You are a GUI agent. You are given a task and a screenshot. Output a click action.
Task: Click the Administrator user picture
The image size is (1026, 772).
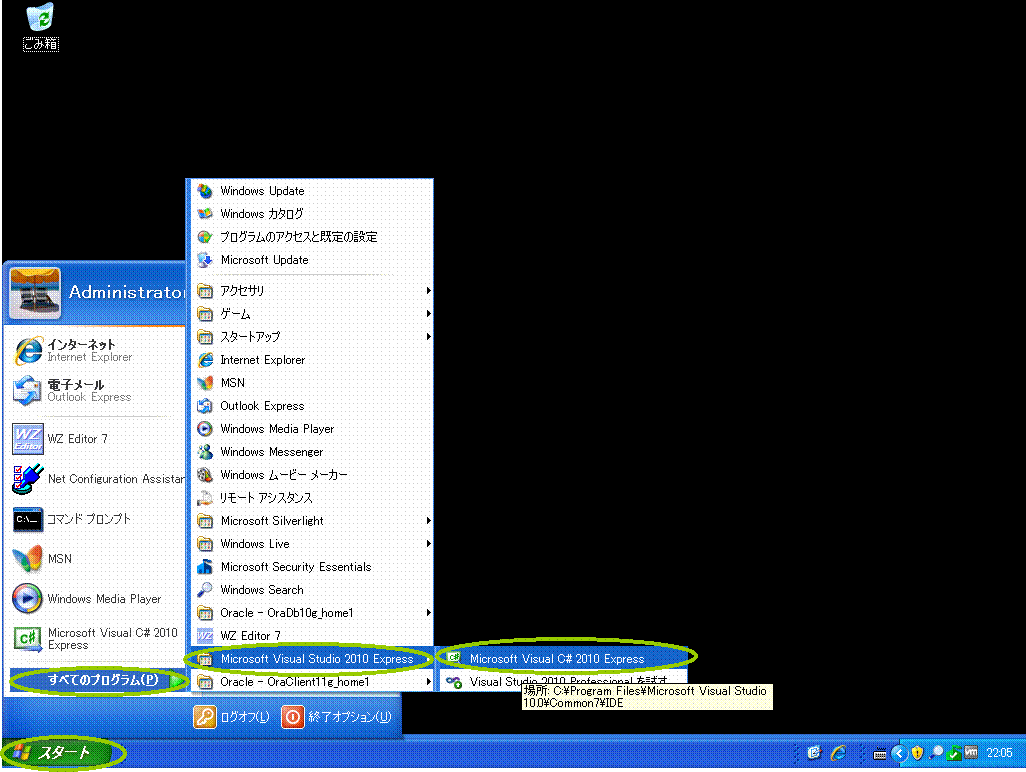(x=35, y=293)
